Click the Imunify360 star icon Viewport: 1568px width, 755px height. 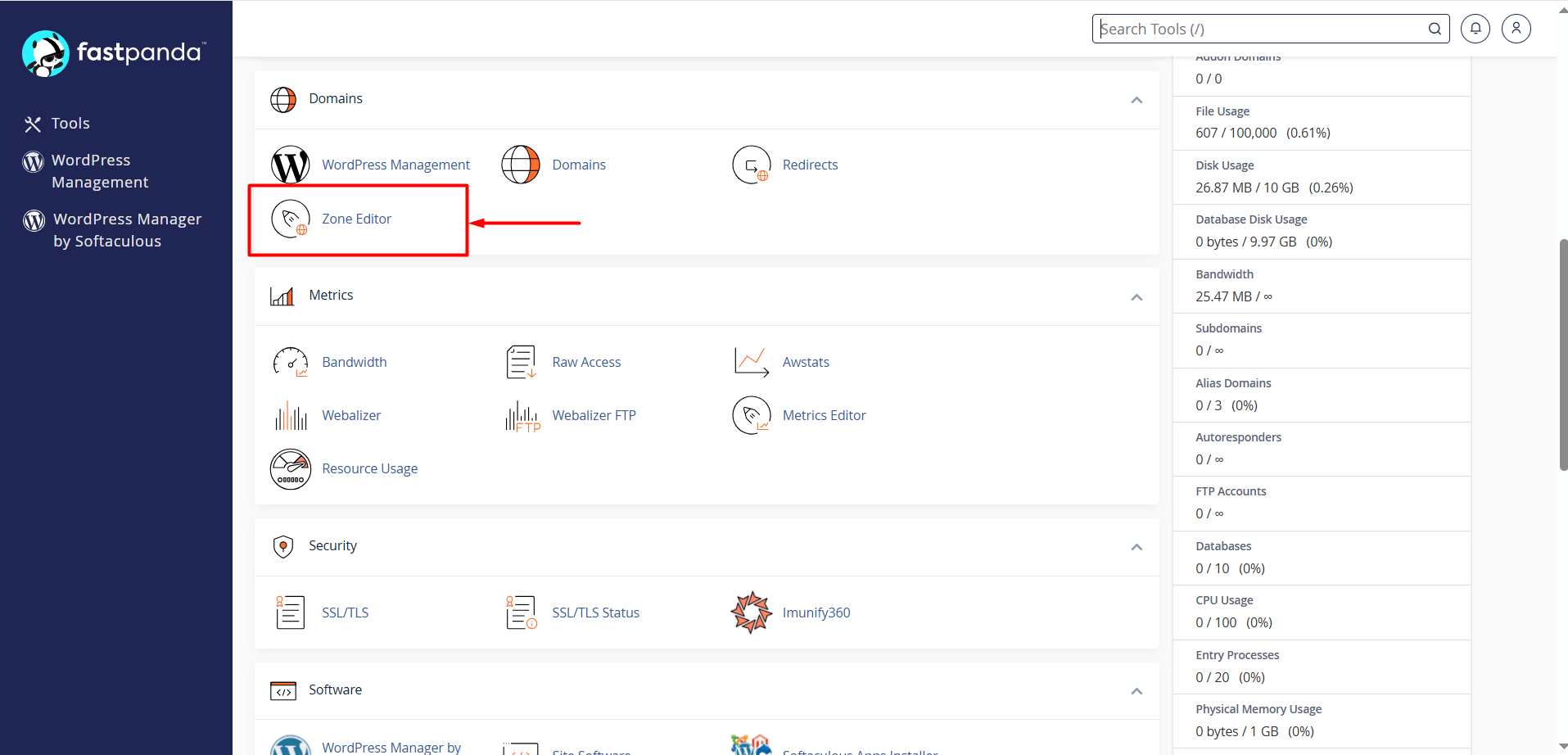[x=752, y=613]
